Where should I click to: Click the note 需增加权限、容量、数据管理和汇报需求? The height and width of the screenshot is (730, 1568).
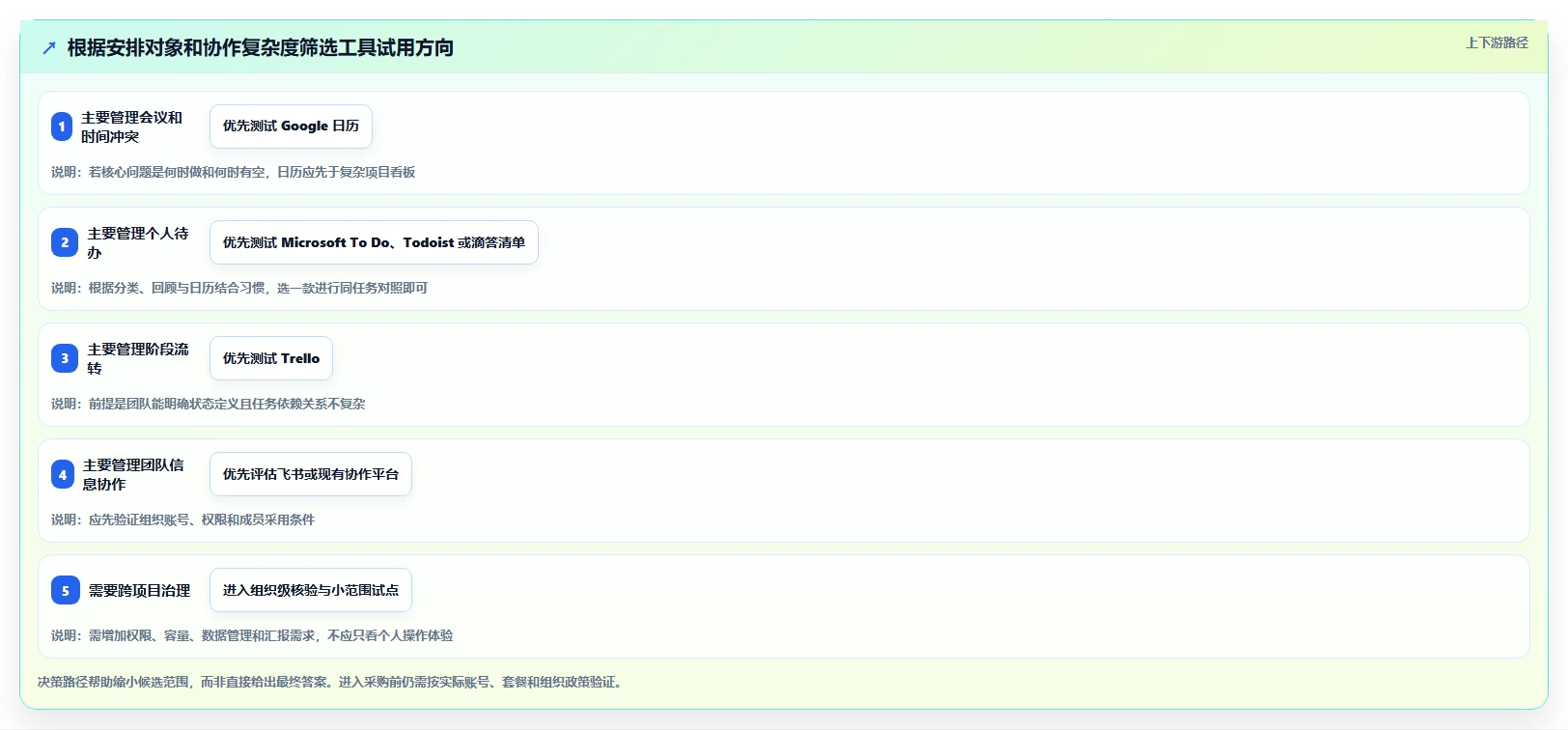point(252,635)
